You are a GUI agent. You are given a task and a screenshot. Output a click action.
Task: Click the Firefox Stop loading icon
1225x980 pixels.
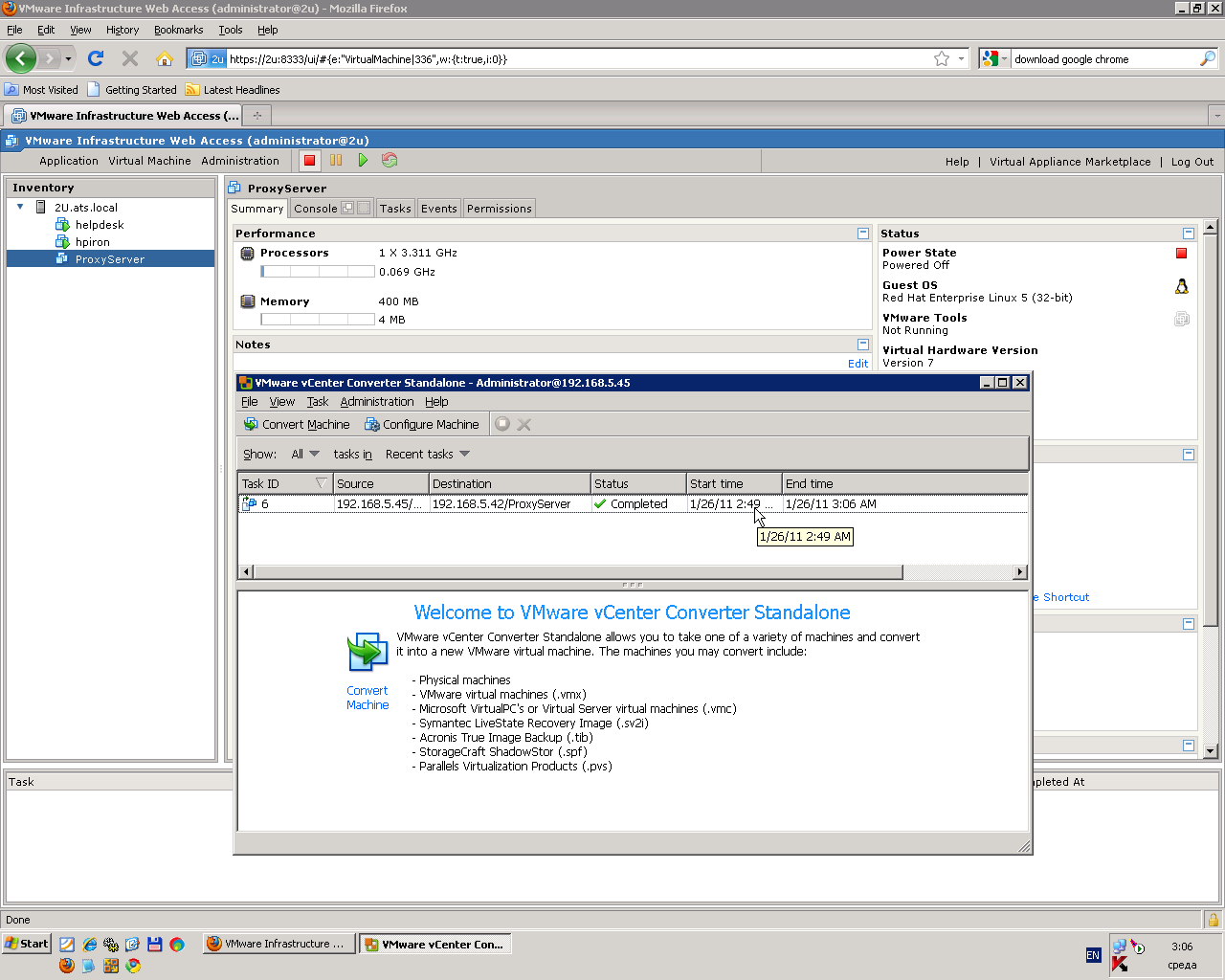[130, 58]
